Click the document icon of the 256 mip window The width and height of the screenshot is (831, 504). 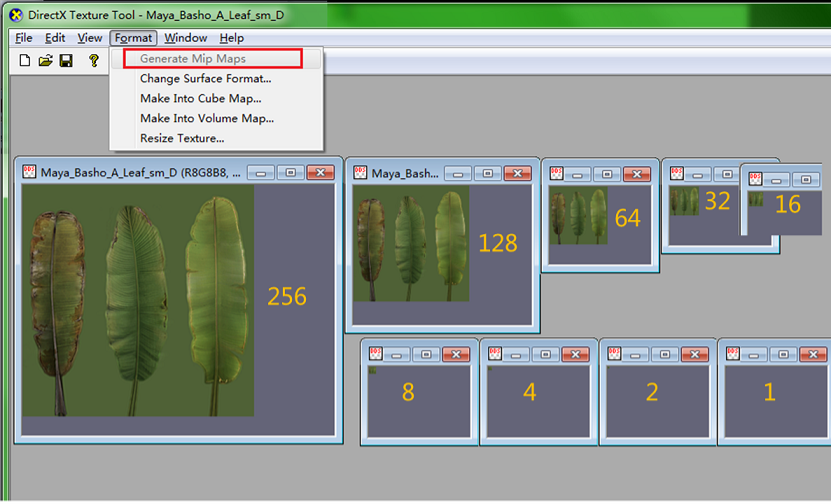pos(29,172)
